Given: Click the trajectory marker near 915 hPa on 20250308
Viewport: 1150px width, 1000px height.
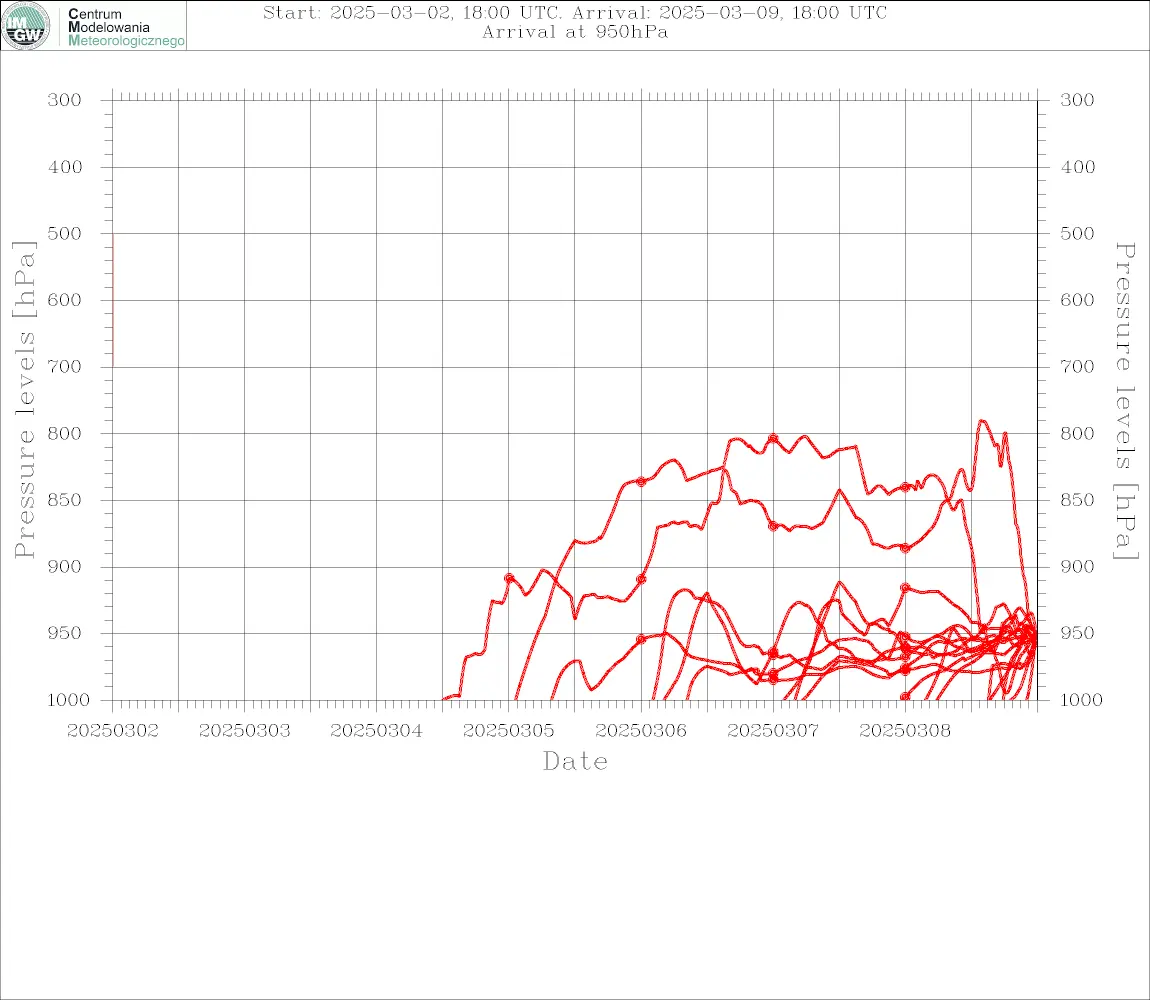Looking at the screenshot, I should [x=905, y=588].
